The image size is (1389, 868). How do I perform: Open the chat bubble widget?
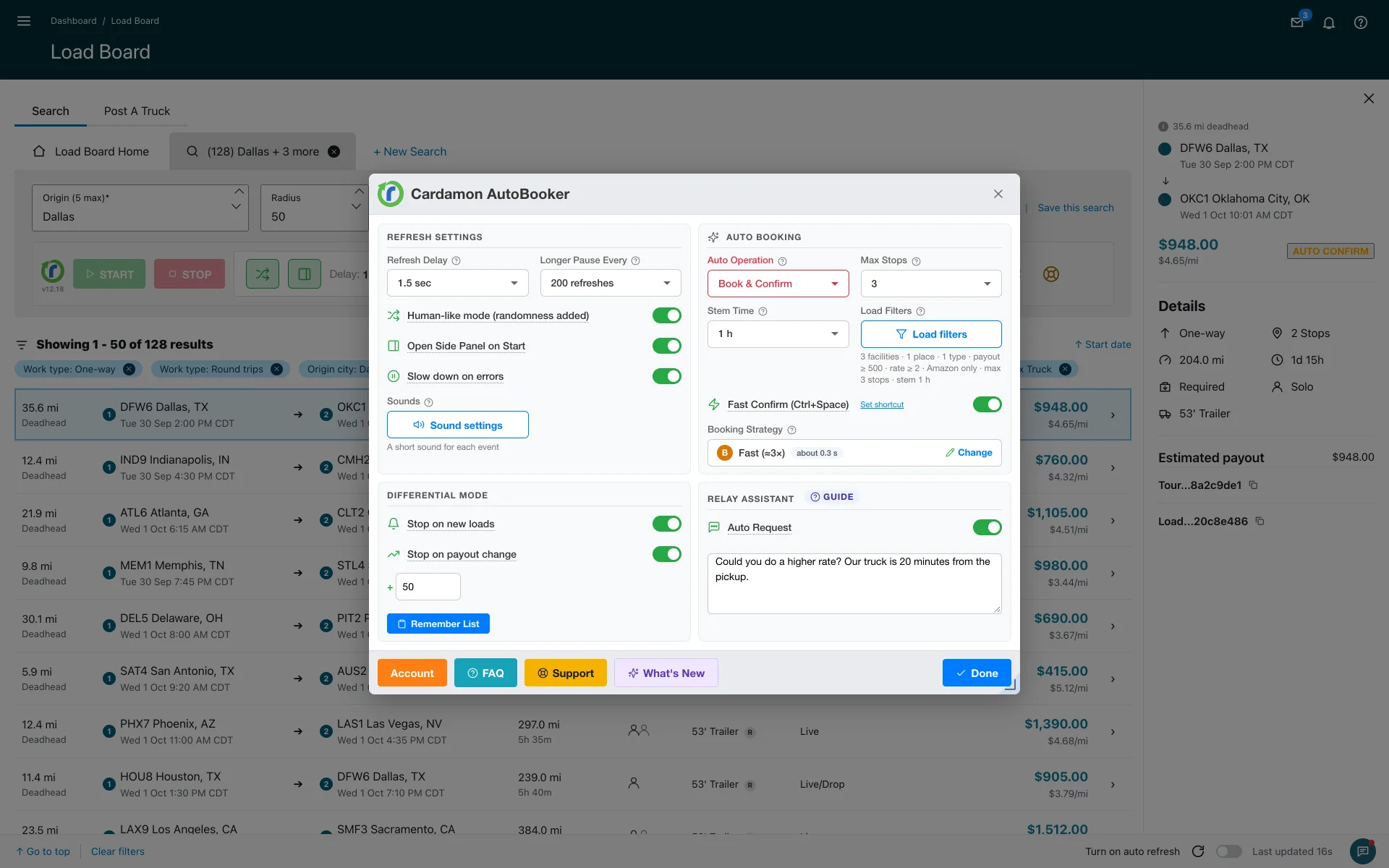tap(1363, 851)
